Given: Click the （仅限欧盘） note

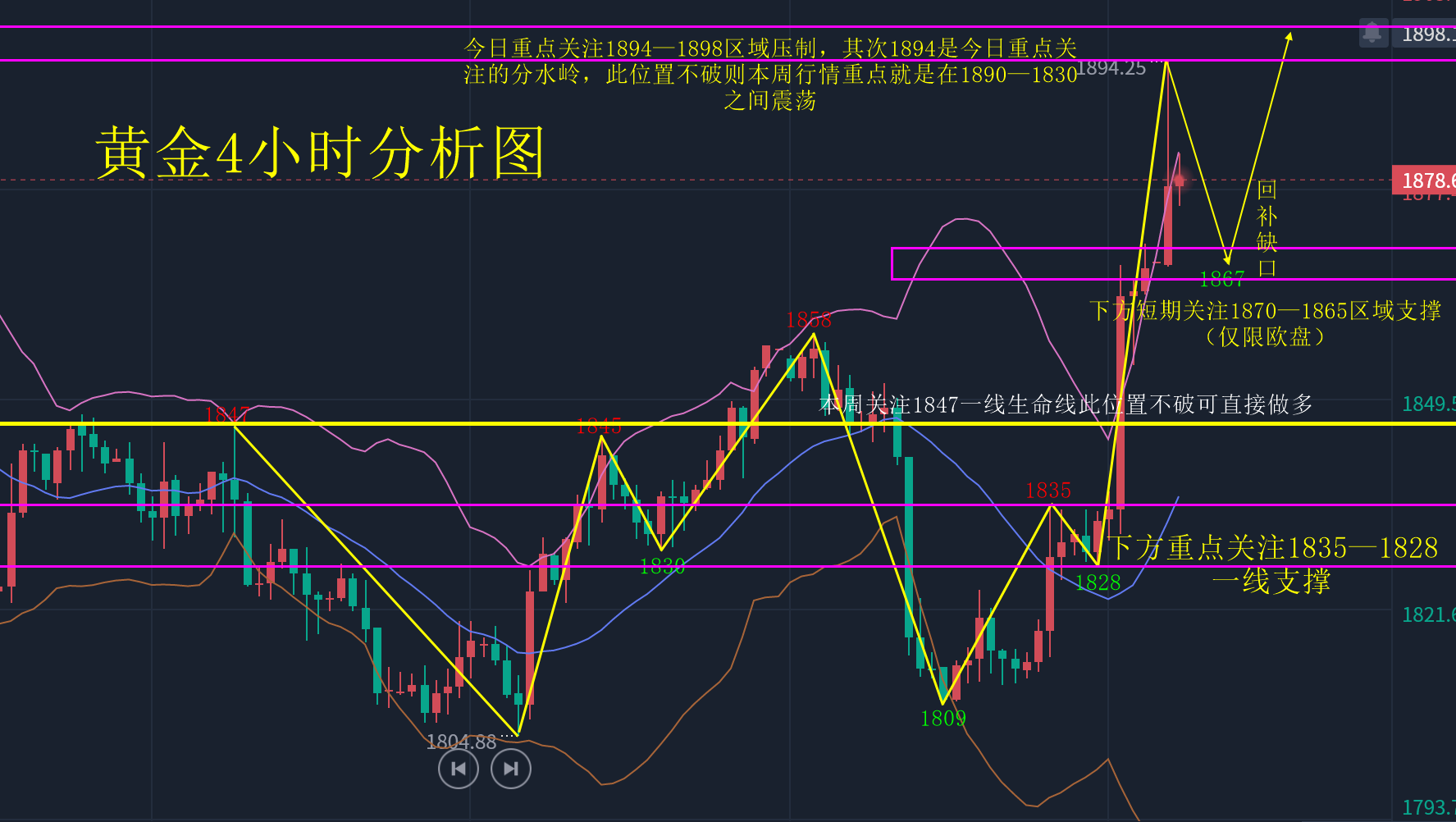Looking at the screenshot, I should pos(1265,337).
